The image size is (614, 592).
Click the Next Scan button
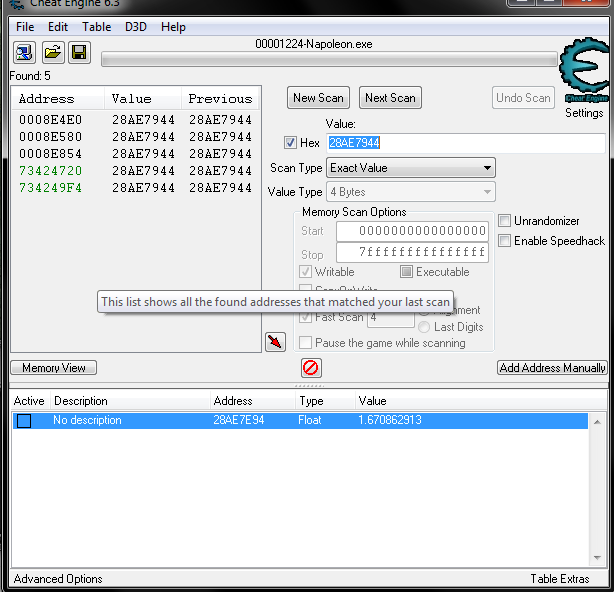coord(390,97)
